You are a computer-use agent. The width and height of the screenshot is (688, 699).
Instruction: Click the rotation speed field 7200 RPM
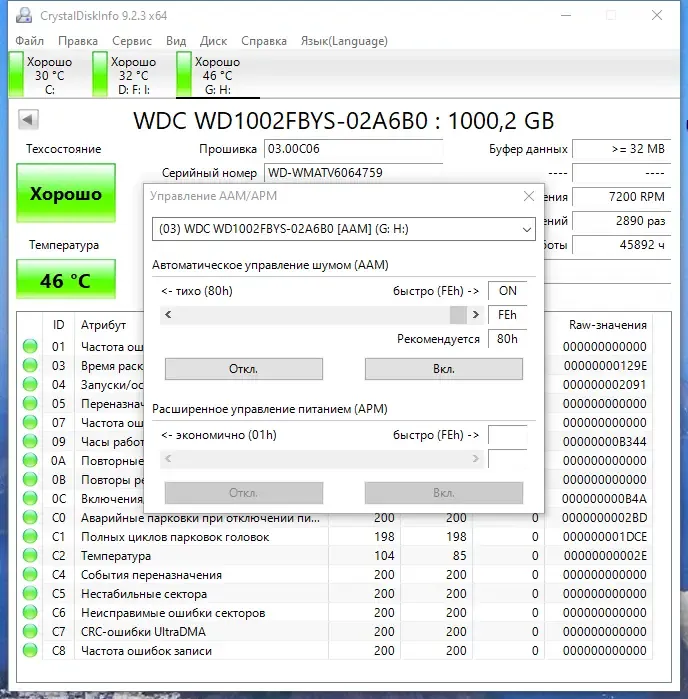622,197
